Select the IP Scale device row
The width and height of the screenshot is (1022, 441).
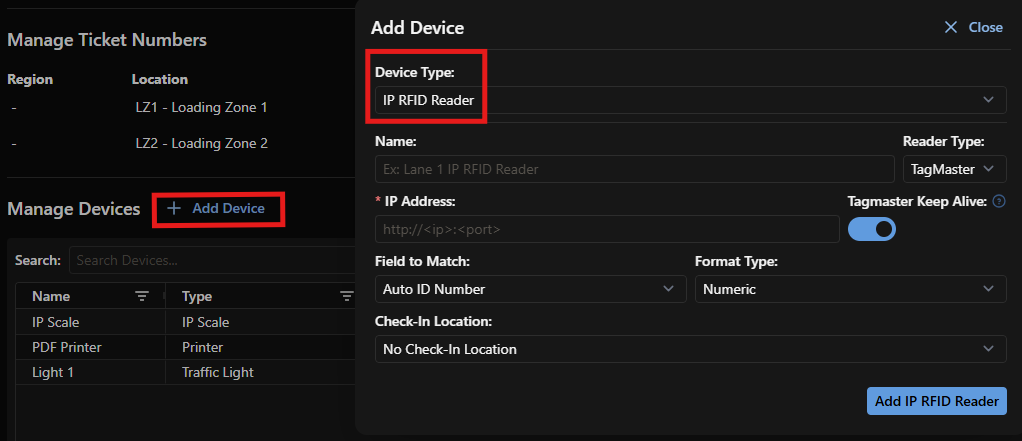tap(185, 322)
